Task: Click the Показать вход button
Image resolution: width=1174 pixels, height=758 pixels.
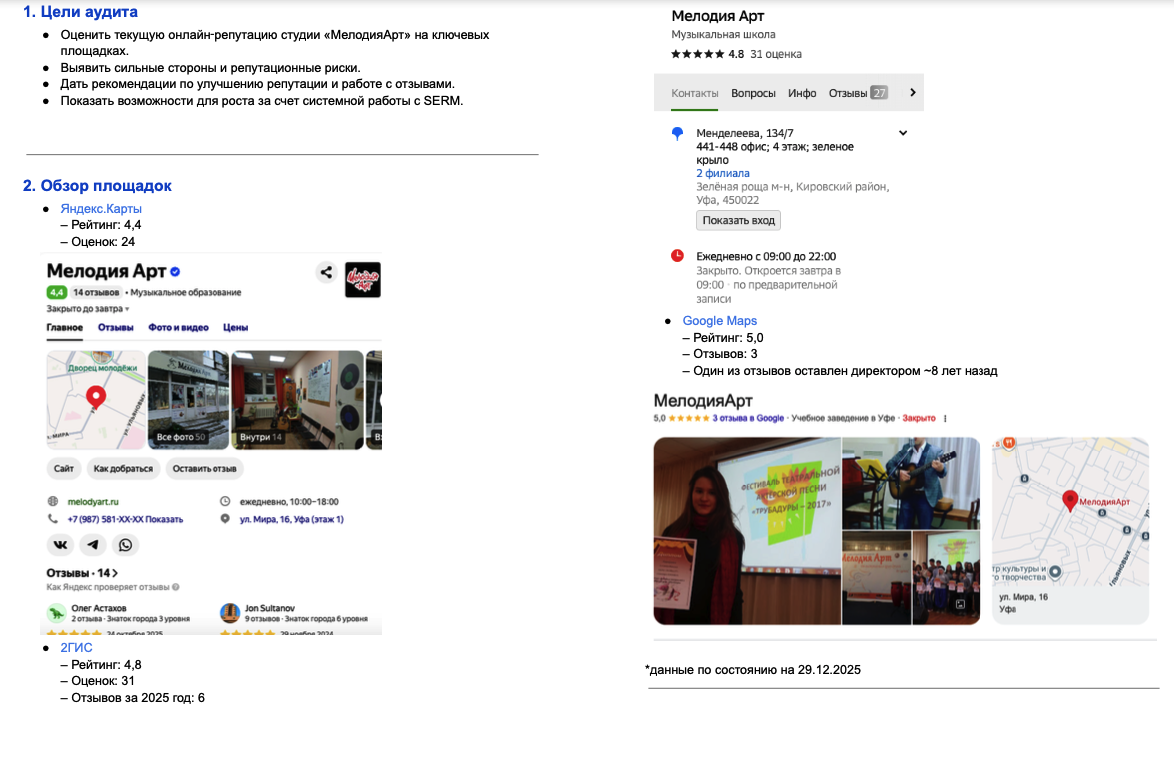Action: [738, 220]
